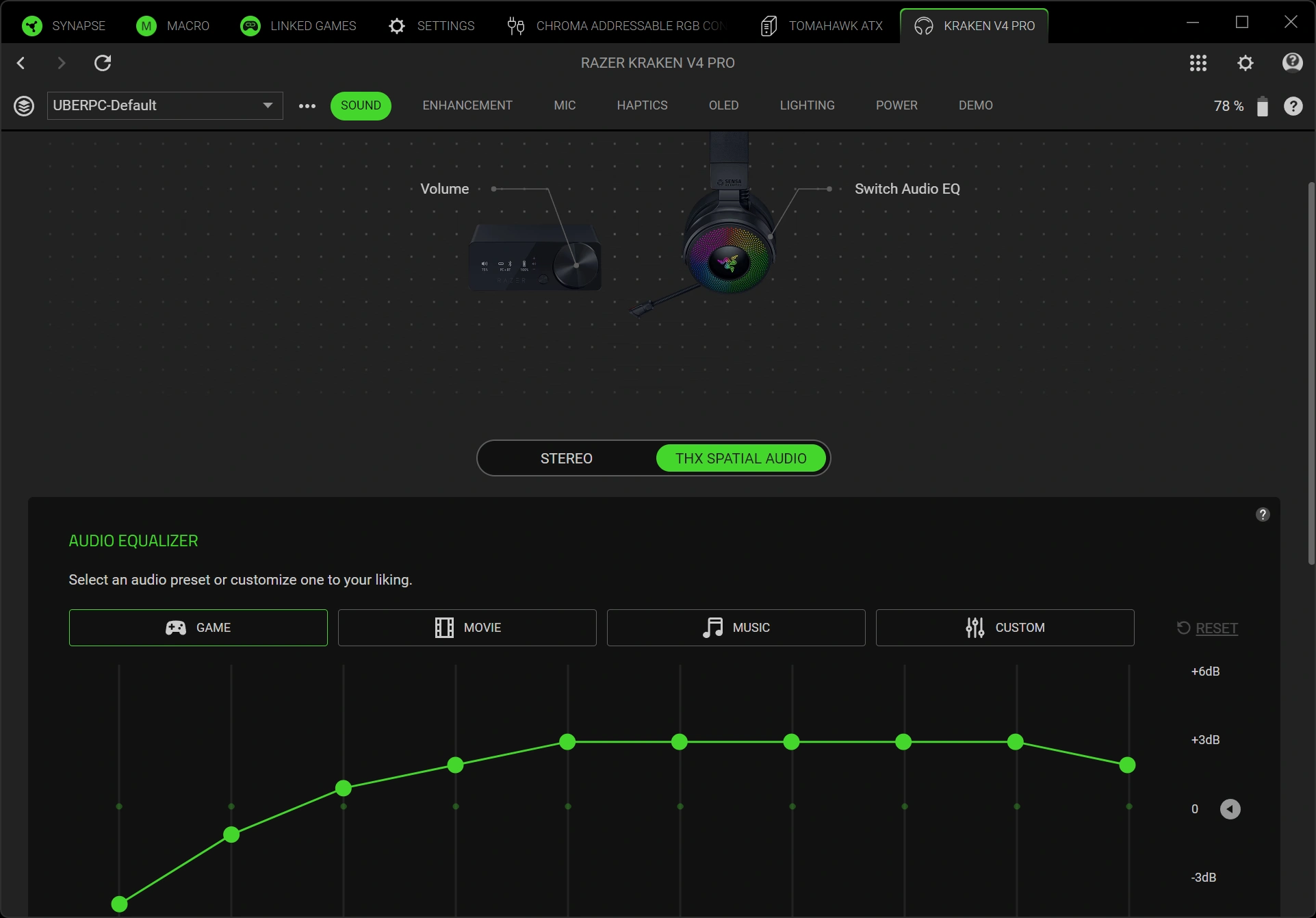The height and width of the screenshot is (918, 1316).
Task: Open the OLED section
Action: point(723,105)
